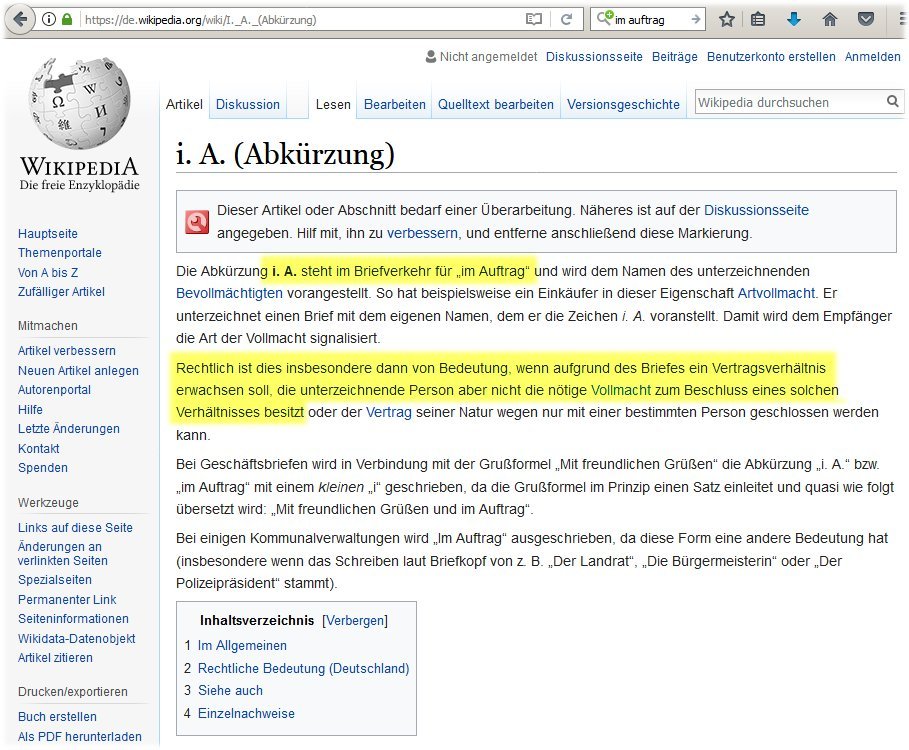Click Neuen Artikel anlegen
Screen dimensions: 909x750
(78, 370)
